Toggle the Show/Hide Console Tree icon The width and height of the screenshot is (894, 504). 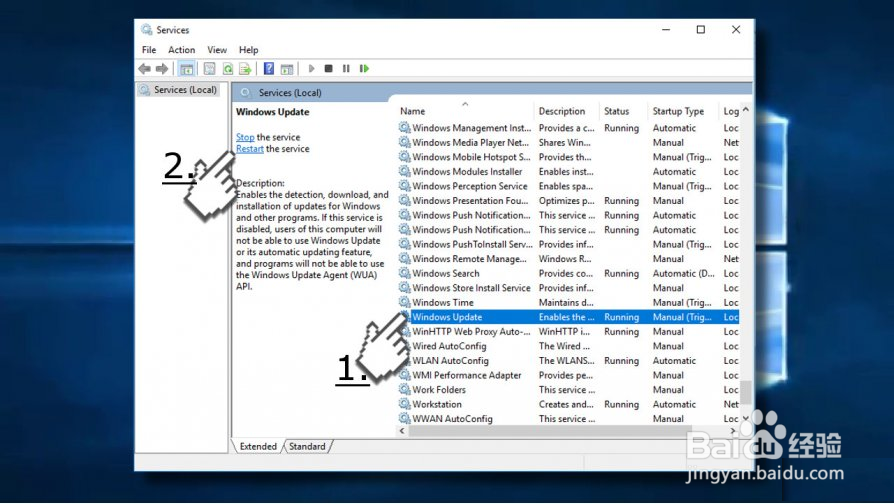(x=186, y=69)
